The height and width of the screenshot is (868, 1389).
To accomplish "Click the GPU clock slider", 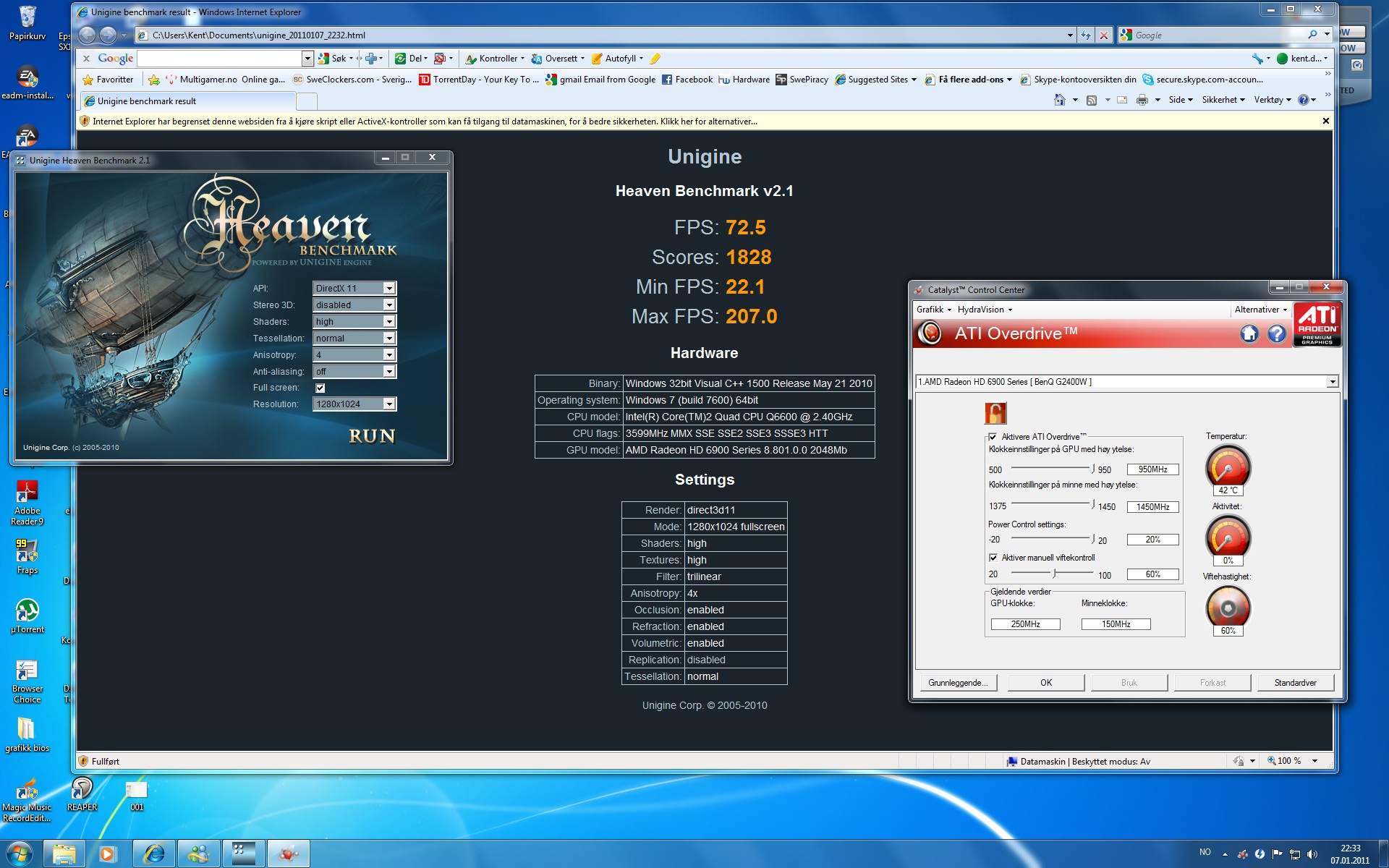I will 1053,469.
